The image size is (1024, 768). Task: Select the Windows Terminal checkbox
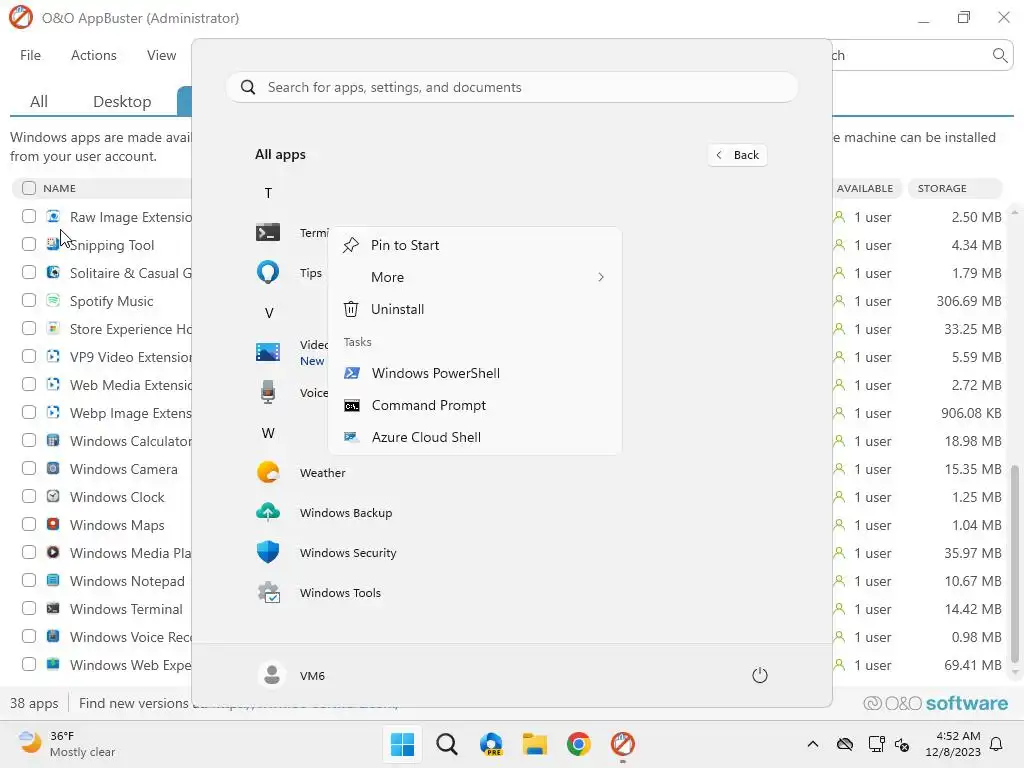click(x=29, y=609)
